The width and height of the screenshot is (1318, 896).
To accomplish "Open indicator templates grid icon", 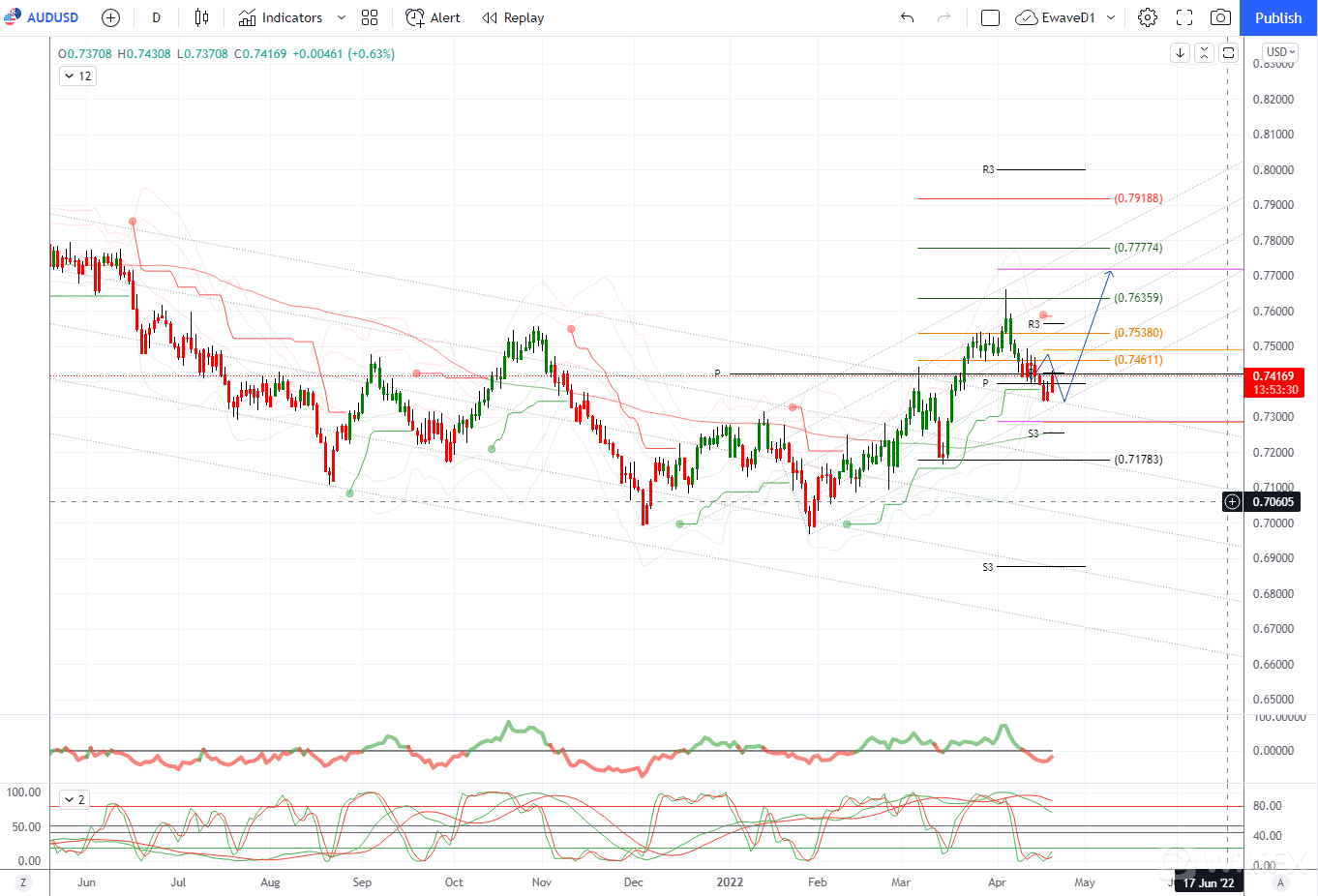I will pos(370,17).
